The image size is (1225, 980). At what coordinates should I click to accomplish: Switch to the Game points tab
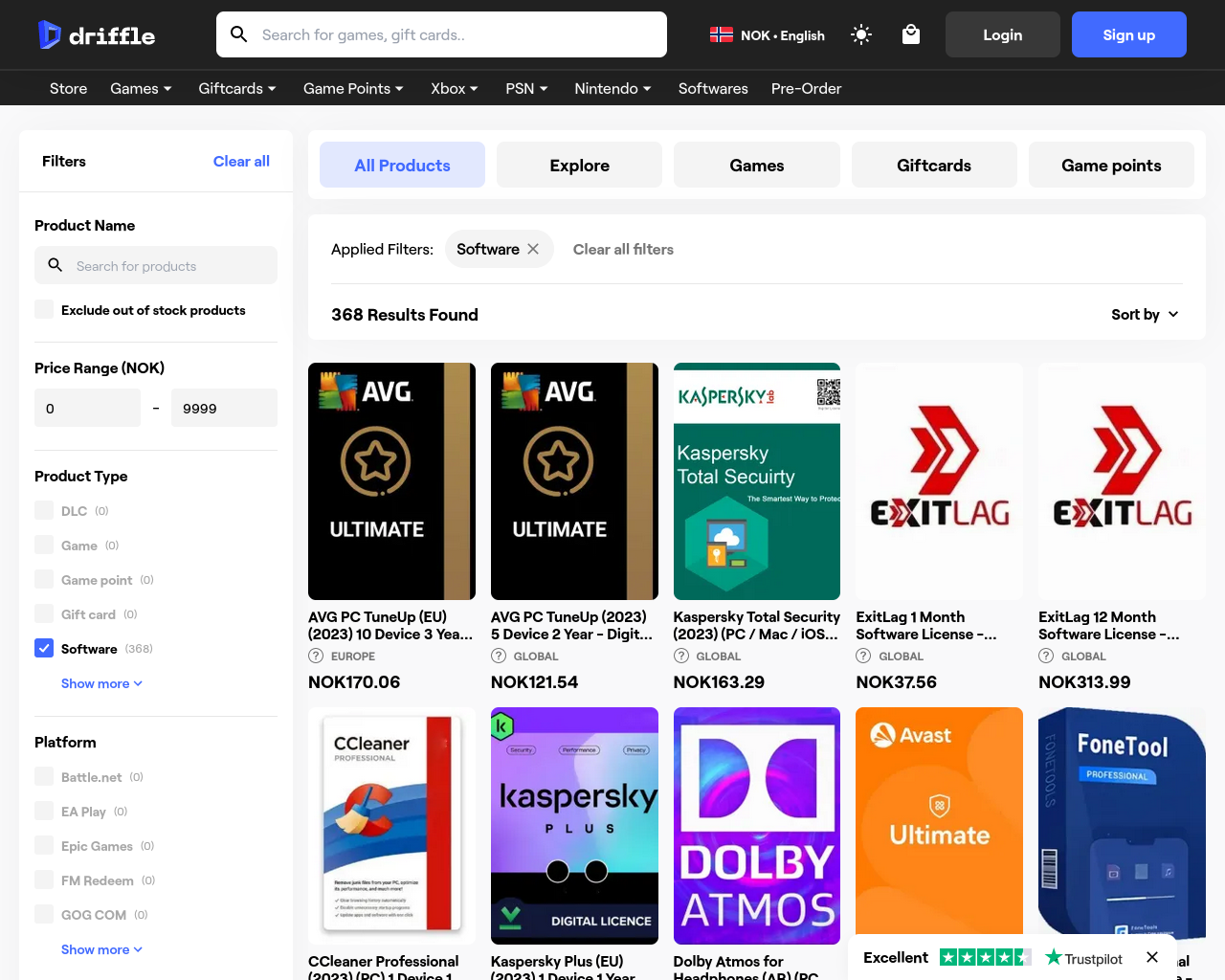[1111, 165]
